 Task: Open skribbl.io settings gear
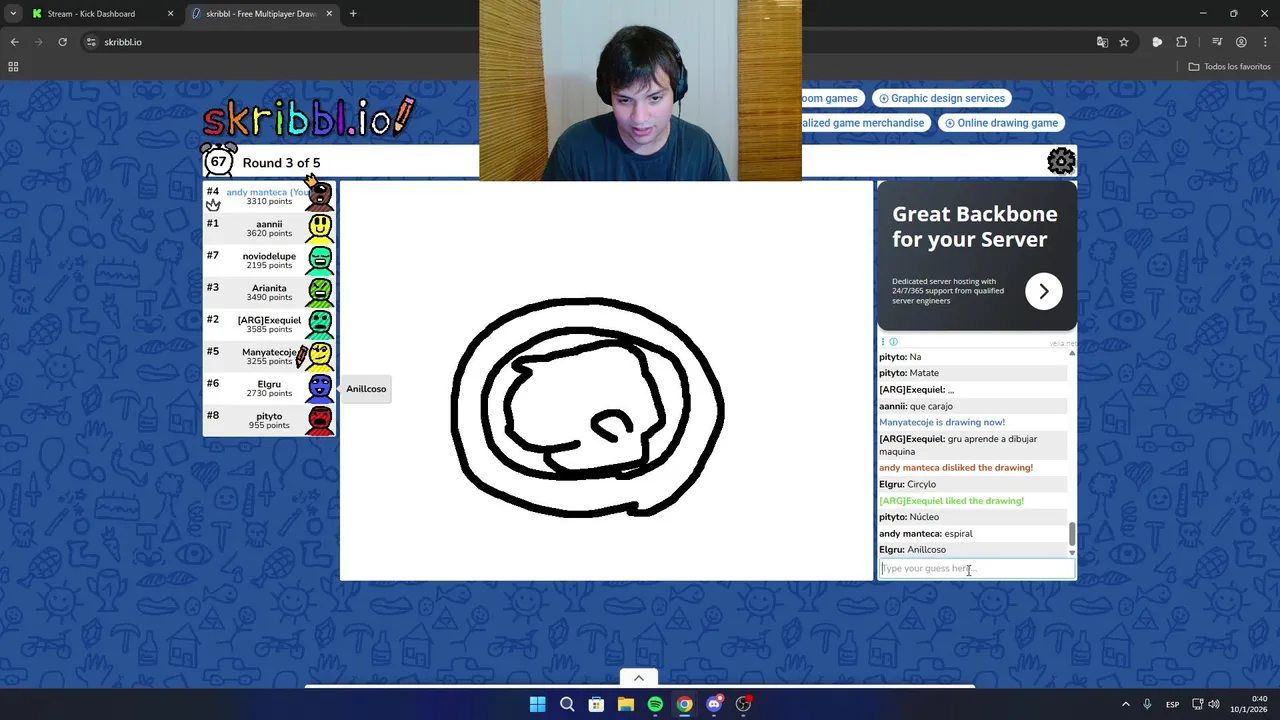(x=1061, y=161)
